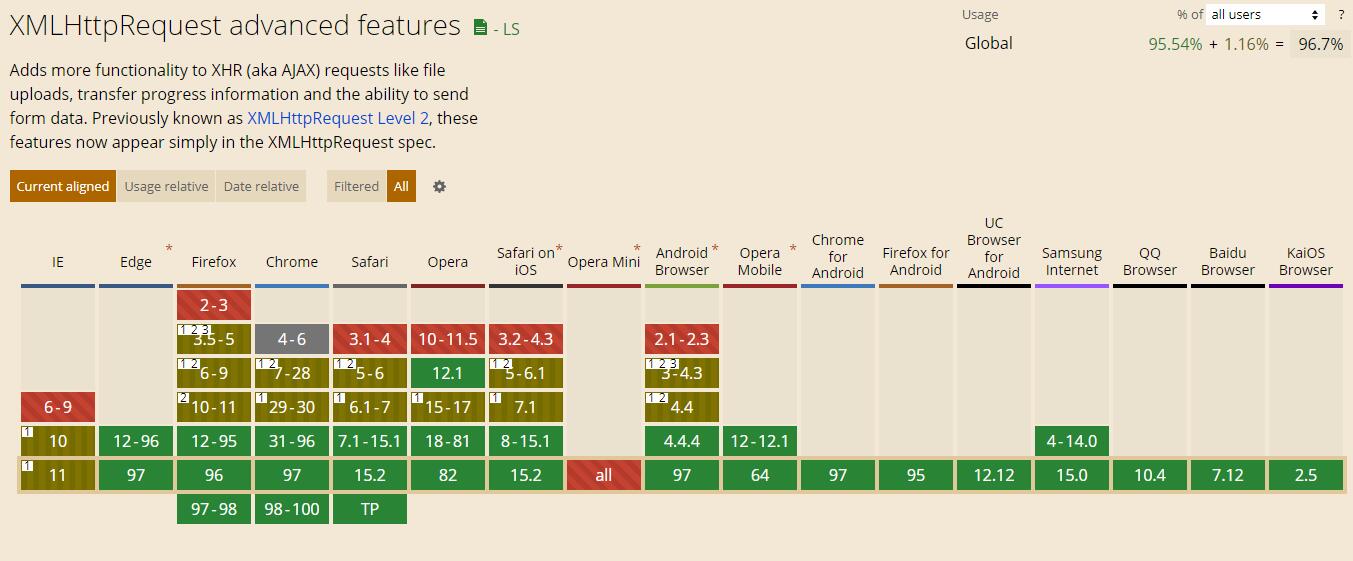Select the Chrome 7-28 cell
The width and height of the screenshot is (1353, 561).
292,373
